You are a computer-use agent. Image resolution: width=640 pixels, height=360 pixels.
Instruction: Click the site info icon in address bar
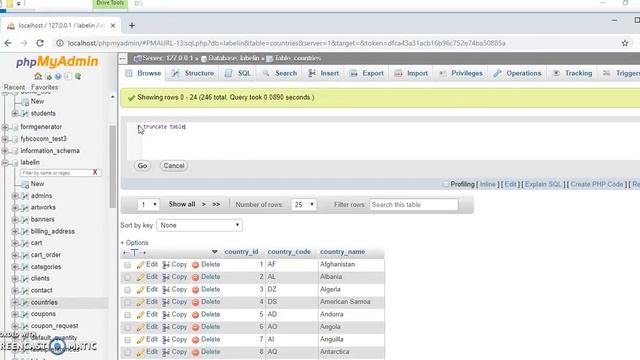pos(60,43)
